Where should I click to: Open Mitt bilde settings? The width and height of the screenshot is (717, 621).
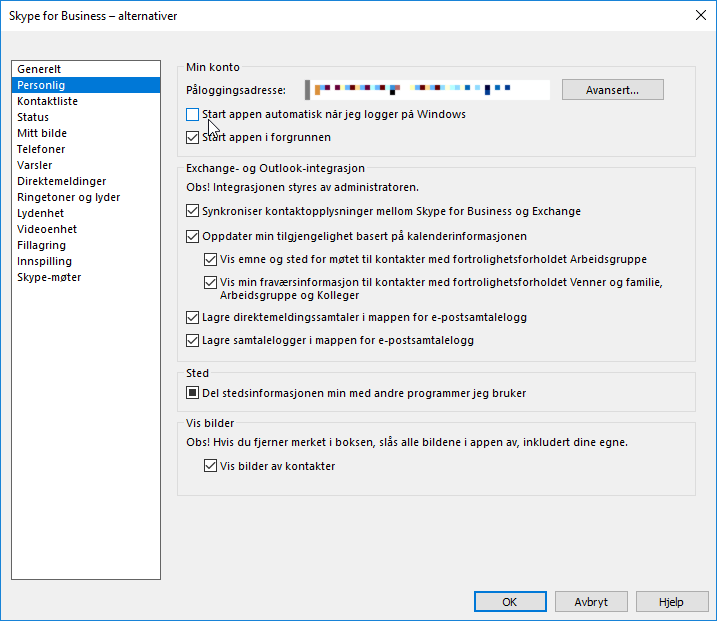(x=86, y=133)
